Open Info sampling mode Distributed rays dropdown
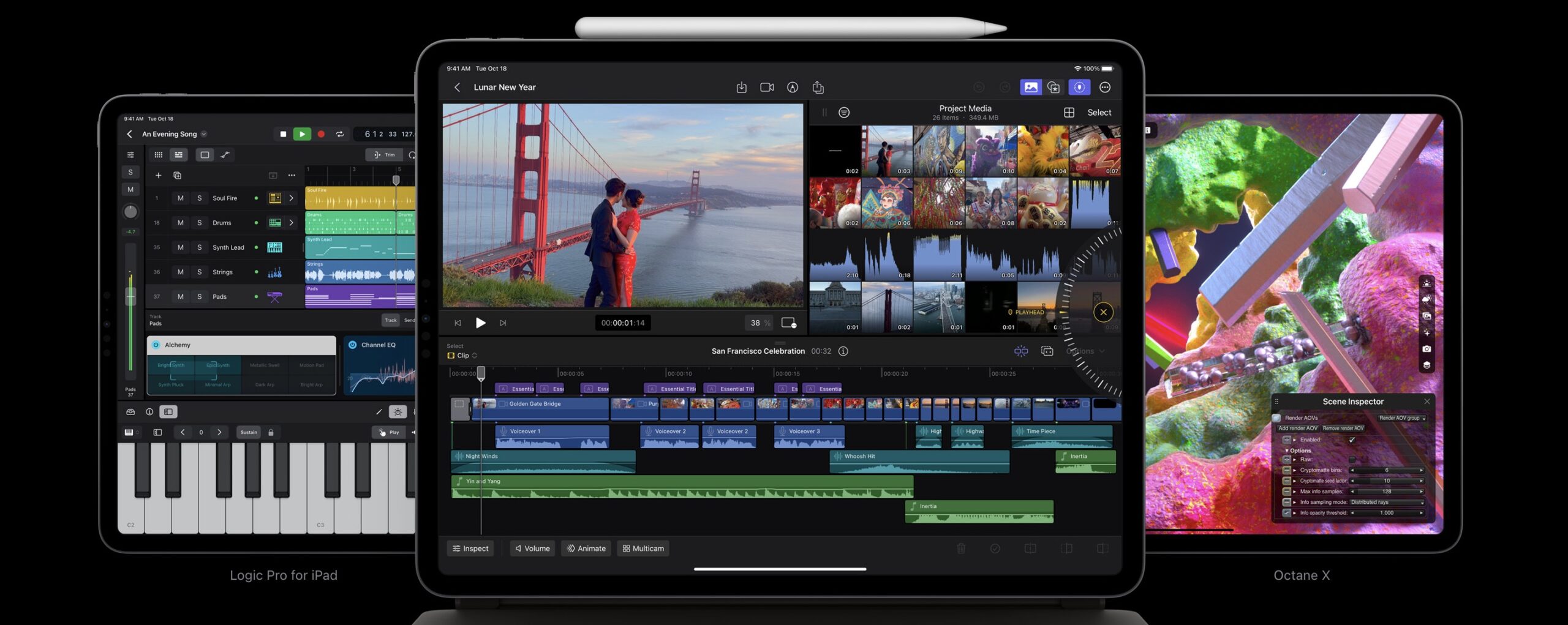Viewport: 1568px width, 625px height. point(1387,503)
